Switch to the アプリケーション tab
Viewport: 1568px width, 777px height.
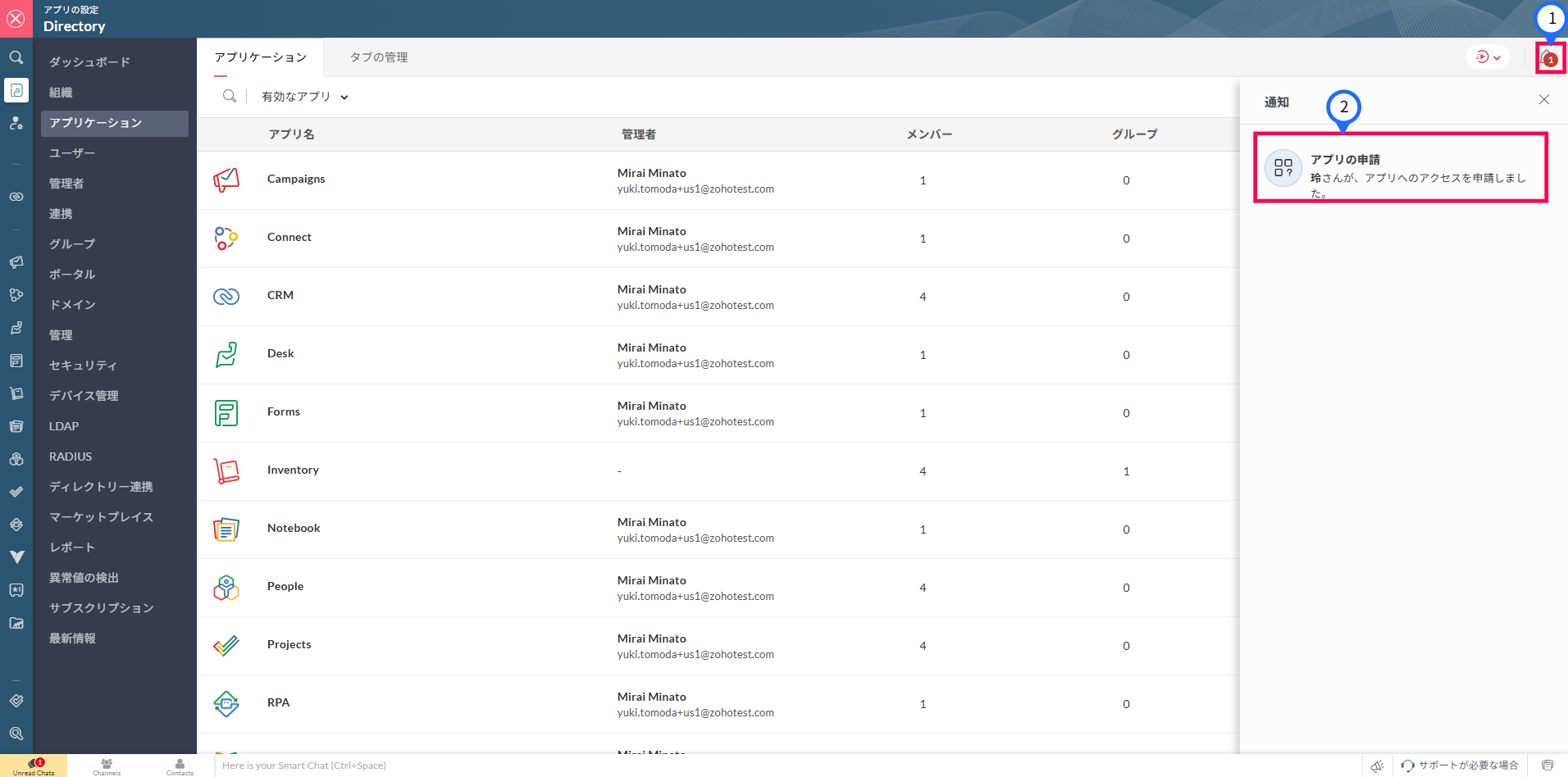point(261,57)
